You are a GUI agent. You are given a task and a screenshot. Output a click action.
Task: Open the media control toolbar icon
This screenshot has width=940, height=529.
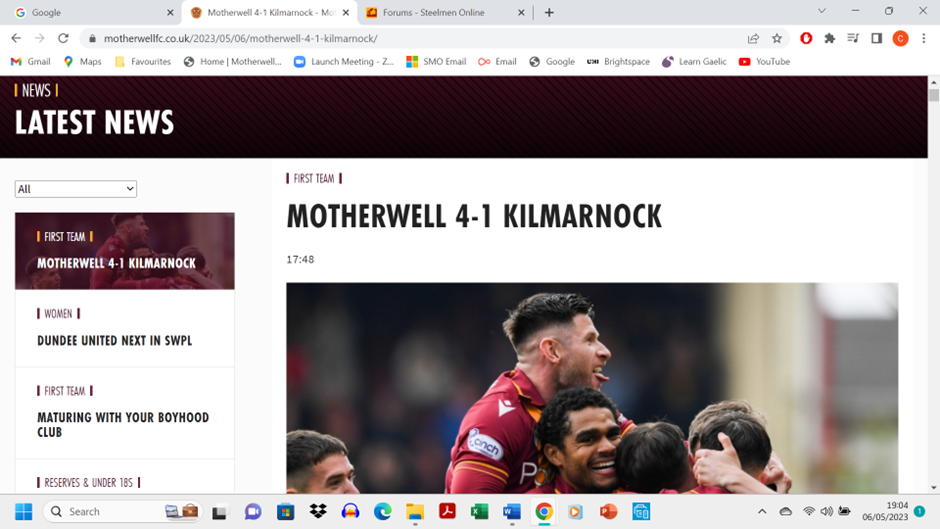click(853, 38)
